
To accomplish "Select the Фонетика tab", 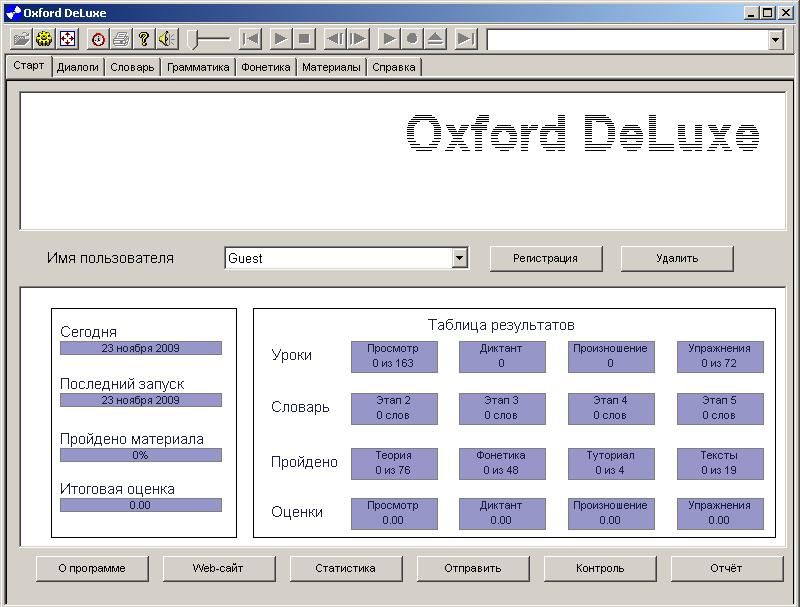I will pyautogui.click(x=266, y=67).
